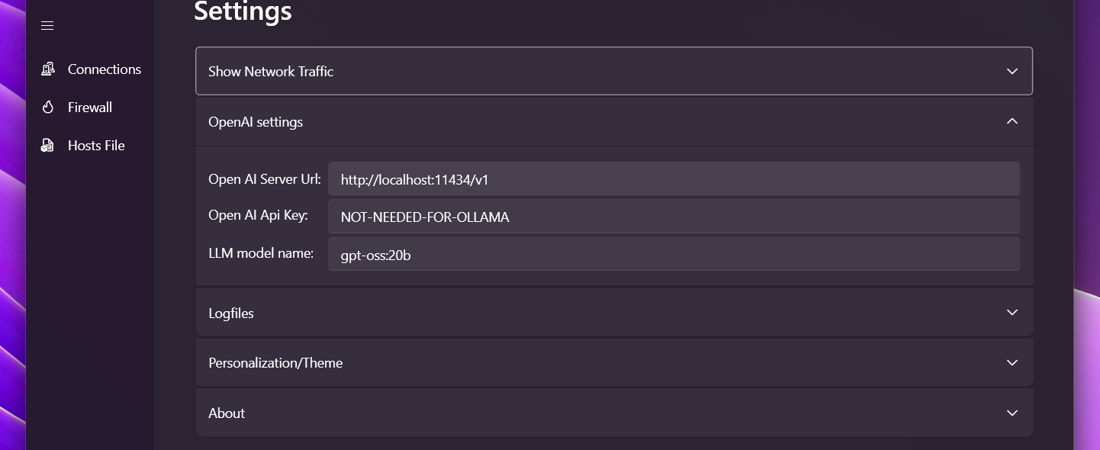This screenshot has width=1100, height=450.
Task: Collapse OpenAI settings with the up chevron
Action: pos(1012,121)
